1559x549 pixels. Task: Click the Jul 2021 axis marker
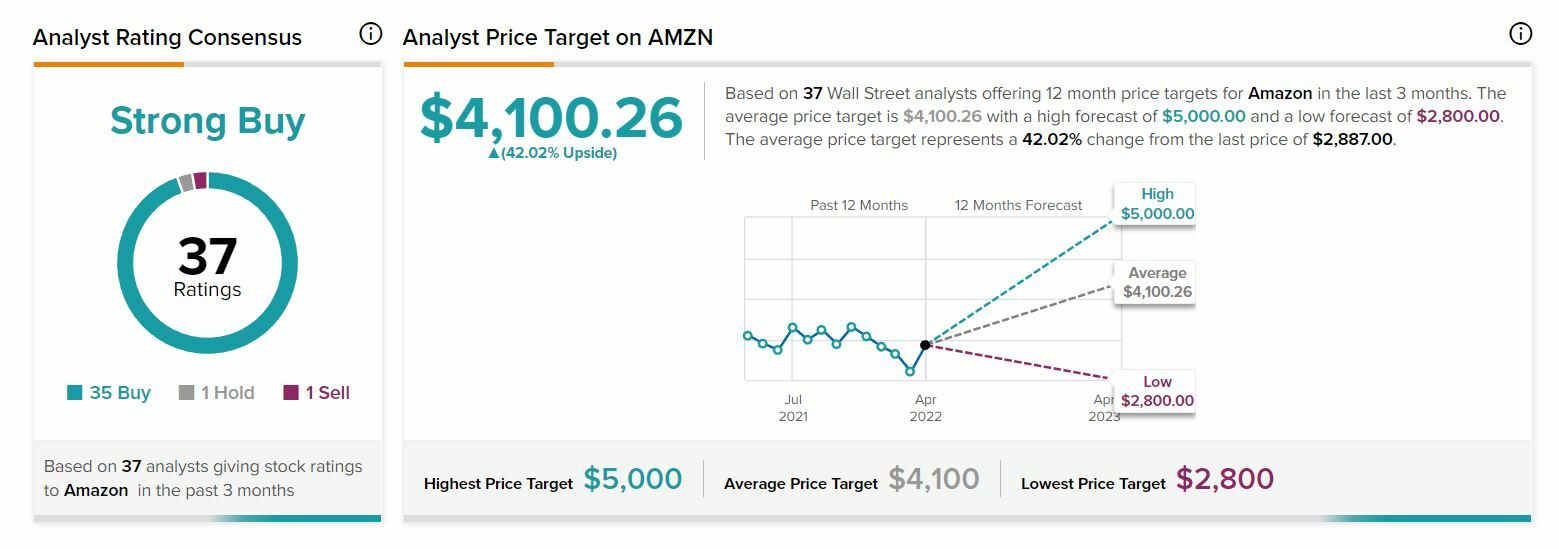coord(793,408)
